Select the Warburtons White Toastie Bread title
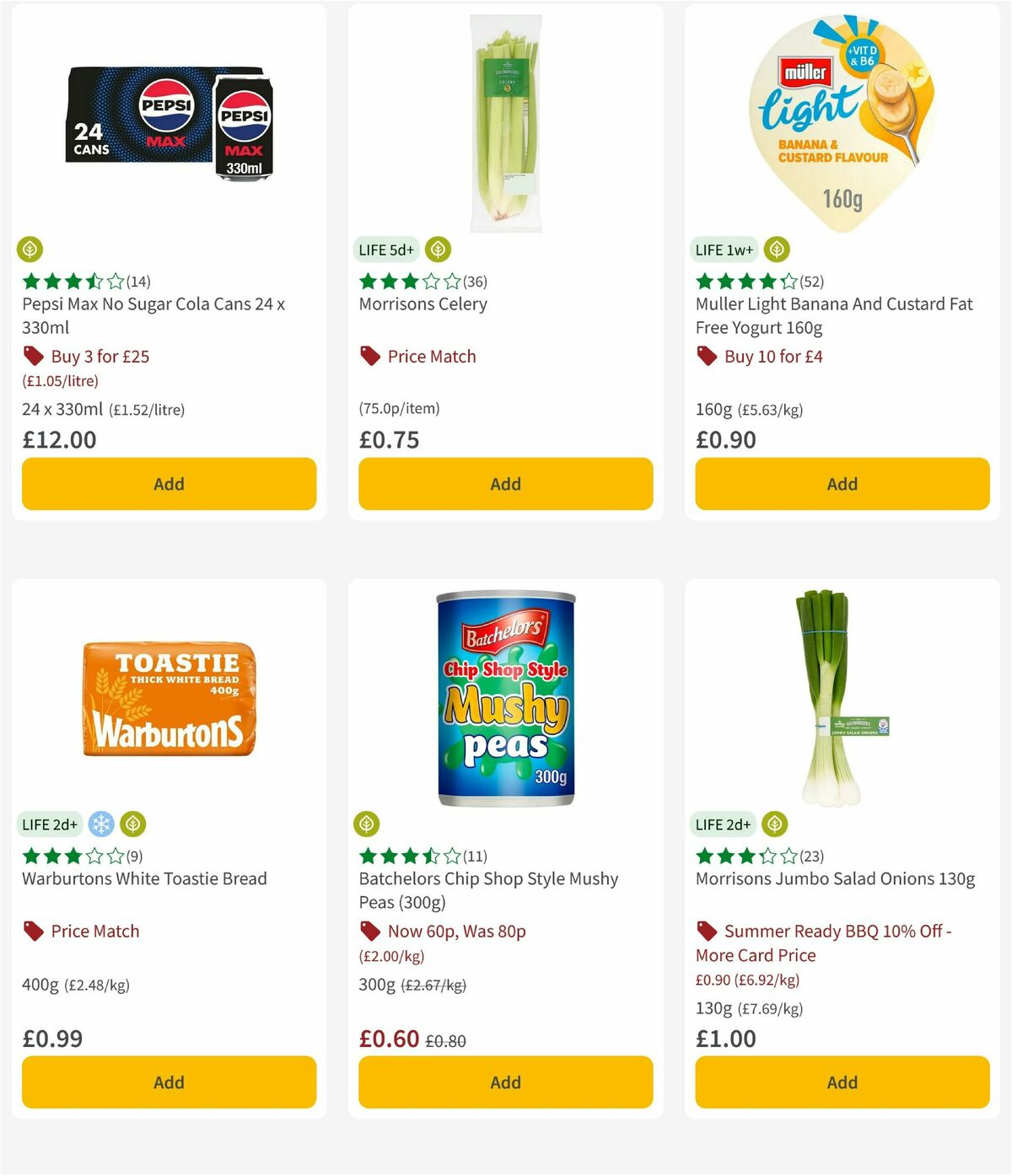The image size is (1012, 1176). tap(144, 878)
